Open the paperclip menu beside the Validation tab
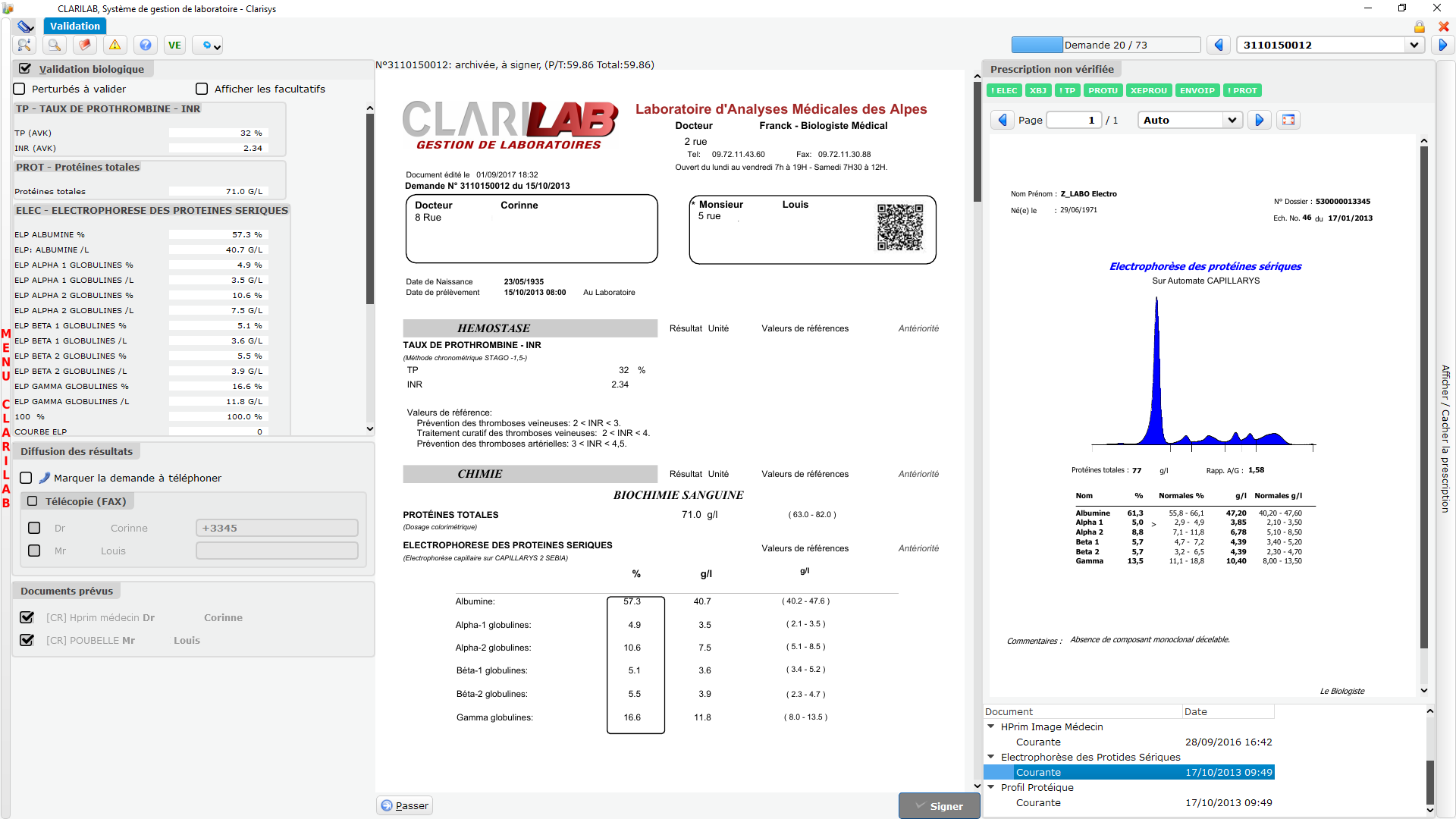The height and width of the screenshot is (819, 1456). pos(25,26)
